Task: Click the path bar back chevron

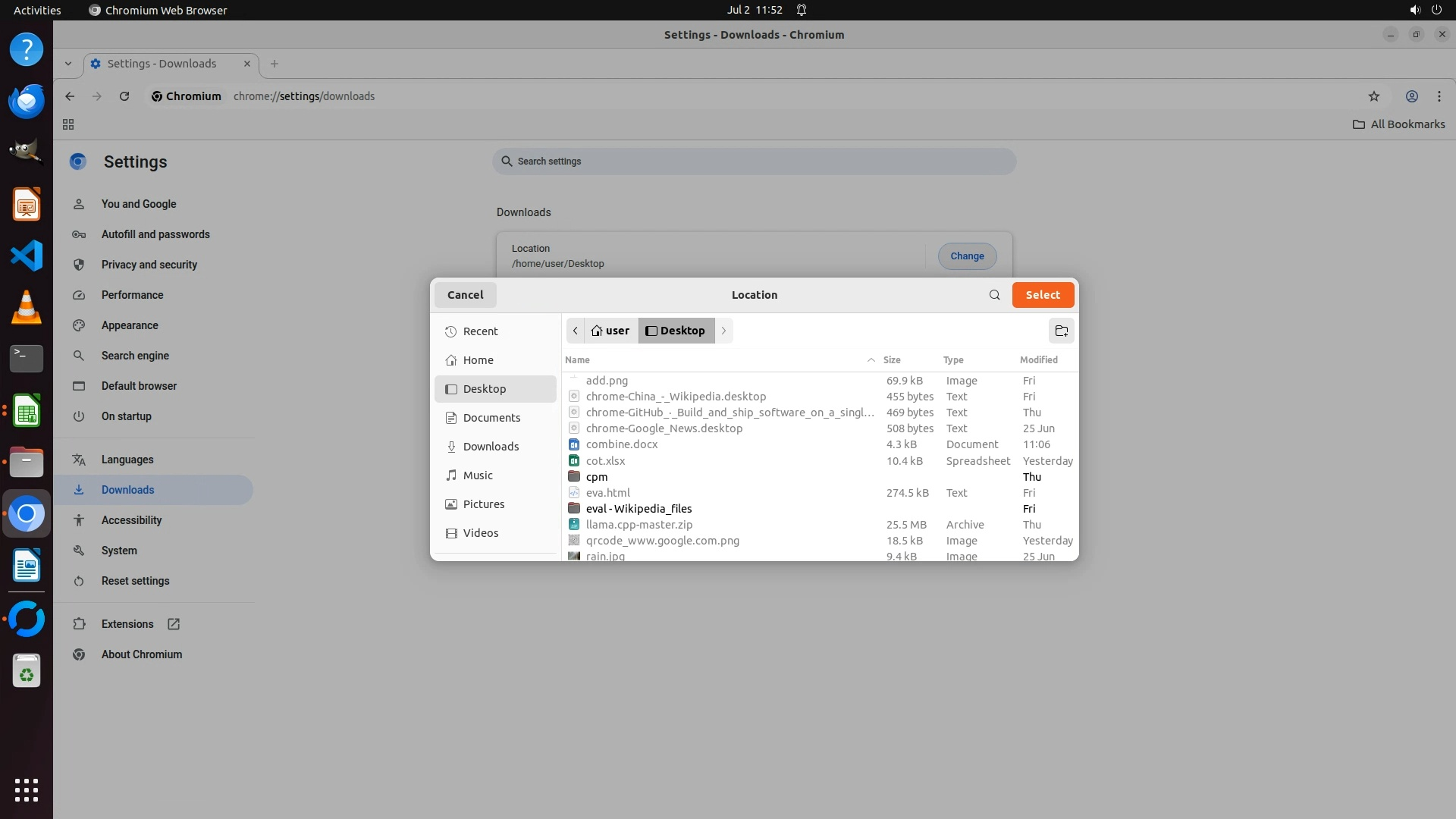Action: click(x=576, y=331)
